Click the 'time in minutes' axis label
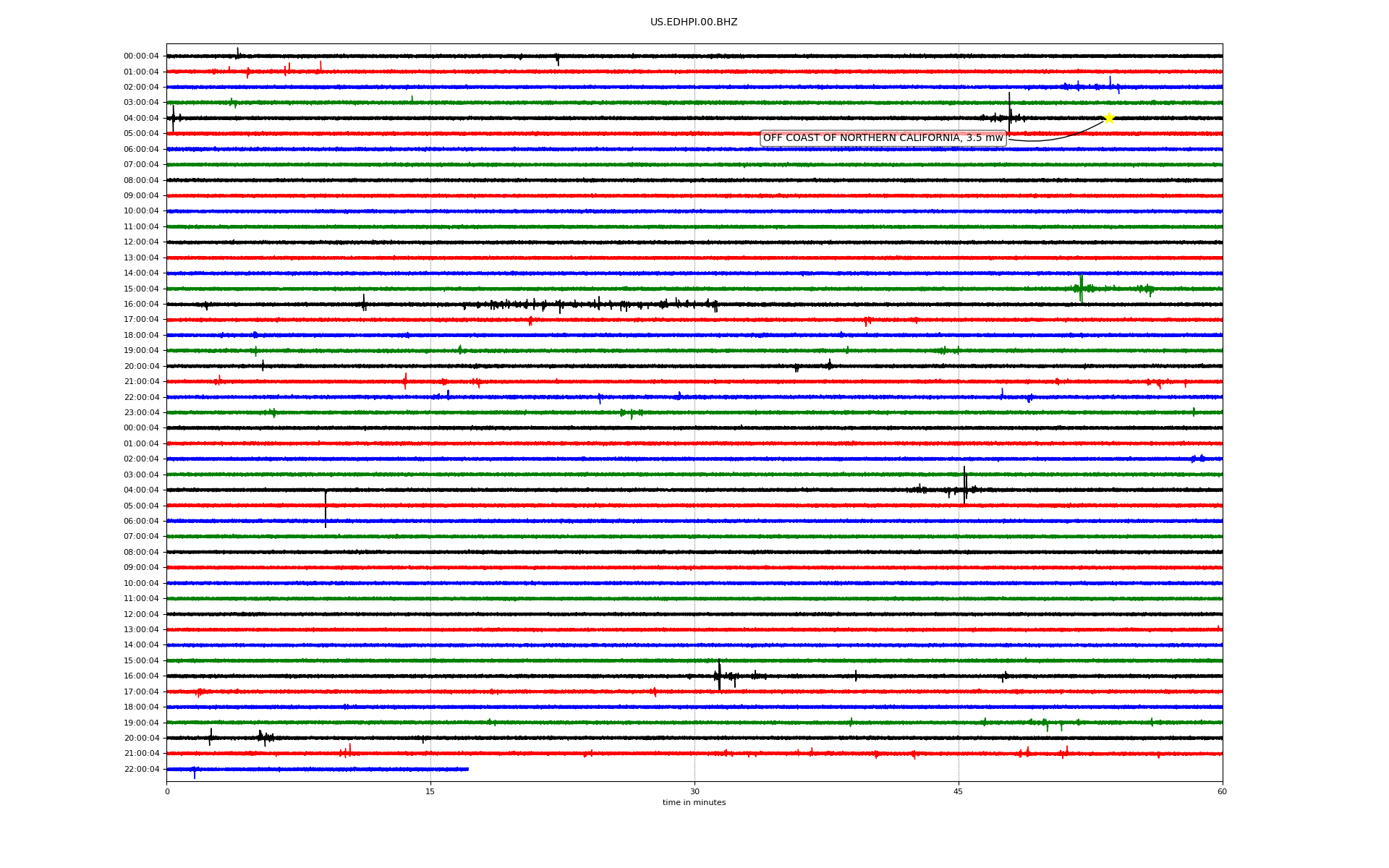 694,803
